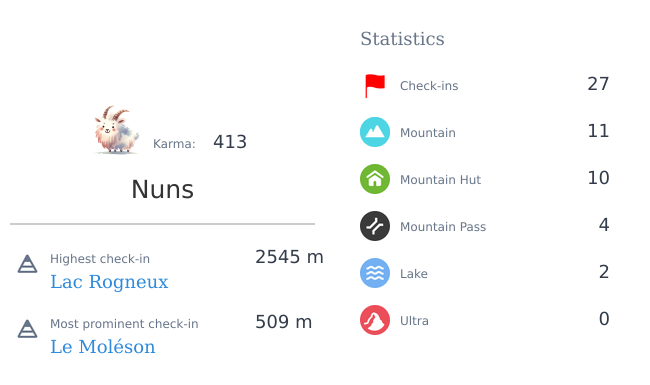Screen dimensions: 650x385
Task: Click the Statistics section heading
Action: (402, 39)
